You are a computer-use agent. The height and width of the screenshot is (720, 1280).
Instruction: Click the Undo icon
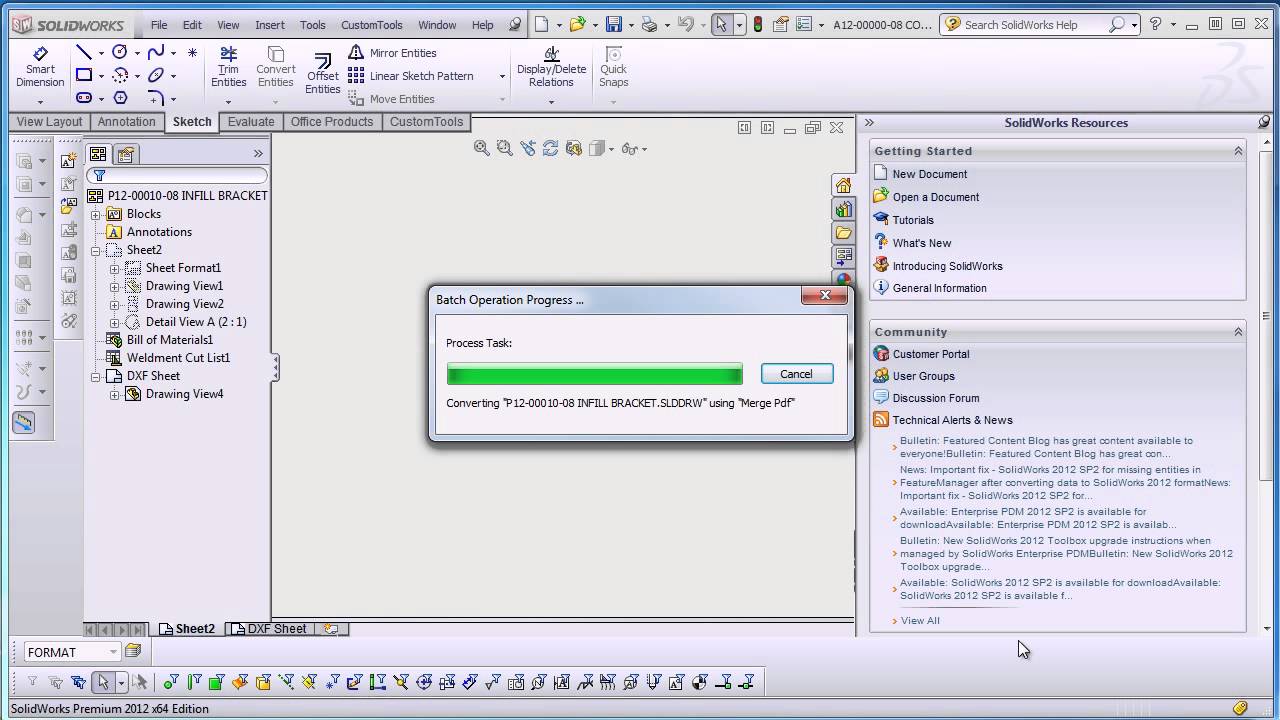pos(685,24)
